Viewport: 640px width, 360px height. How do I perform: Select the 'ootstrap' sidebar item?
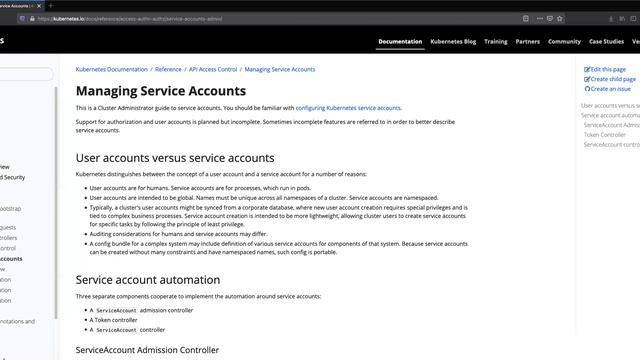pyautogui.click(x=10, y=209)
